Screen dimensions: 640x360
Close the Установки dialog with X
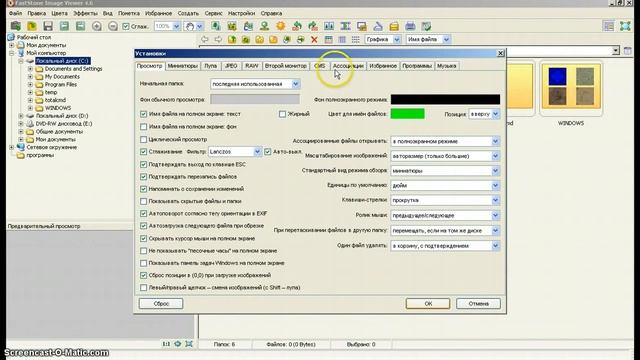(500, 53)
